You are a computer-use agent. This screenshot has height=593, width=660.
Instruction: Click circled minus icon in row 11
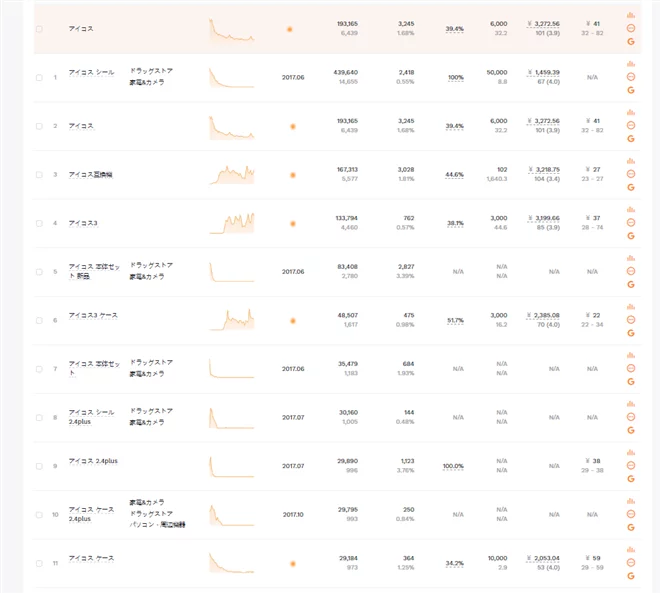(x=631, y=563)
